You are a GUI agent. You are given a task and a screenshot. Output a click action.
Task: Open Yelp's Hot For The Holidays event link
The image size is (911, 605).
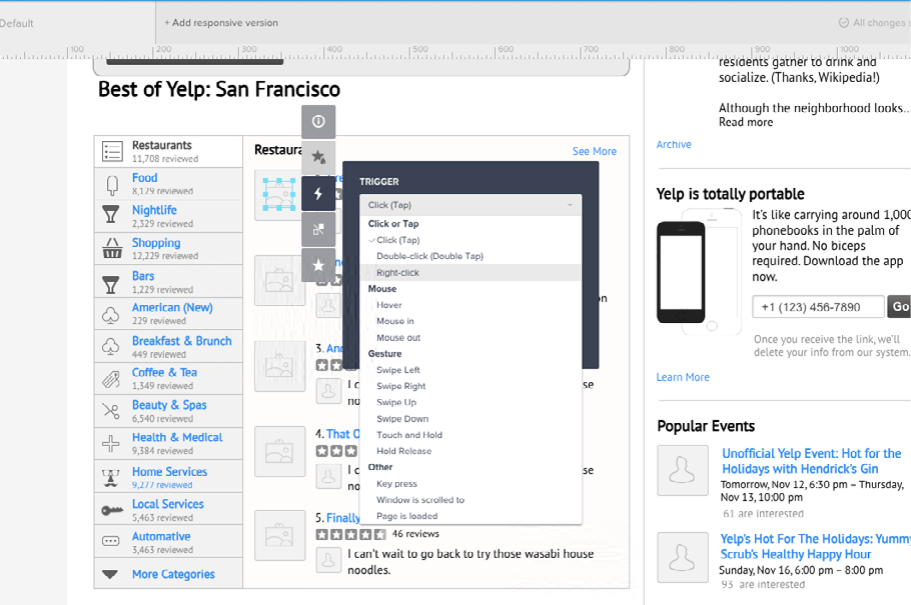(815, 546)
